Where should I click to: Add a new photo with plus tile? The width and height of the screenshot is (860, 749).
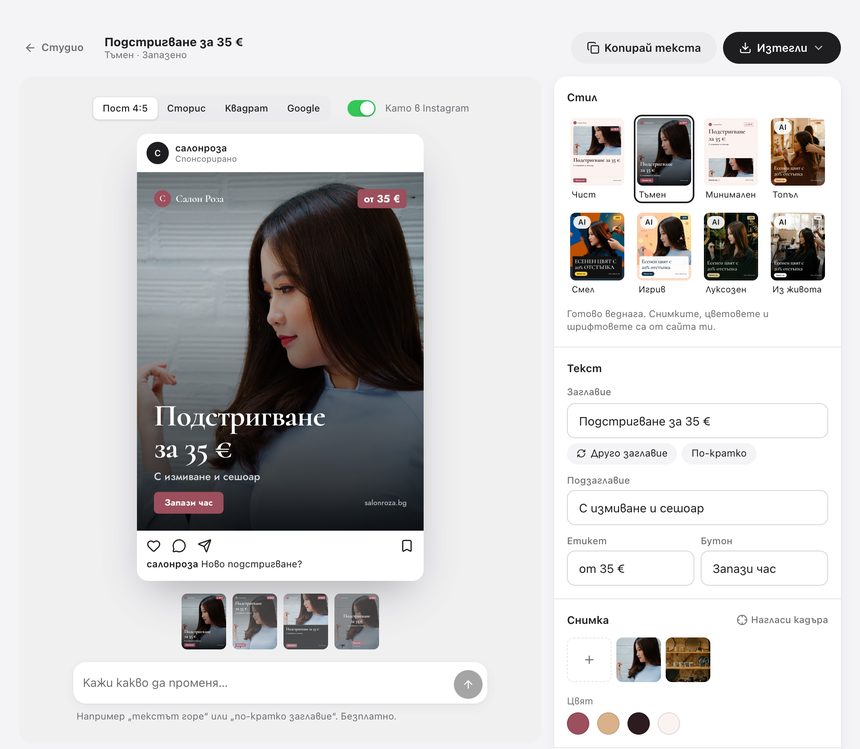(589, 660)
